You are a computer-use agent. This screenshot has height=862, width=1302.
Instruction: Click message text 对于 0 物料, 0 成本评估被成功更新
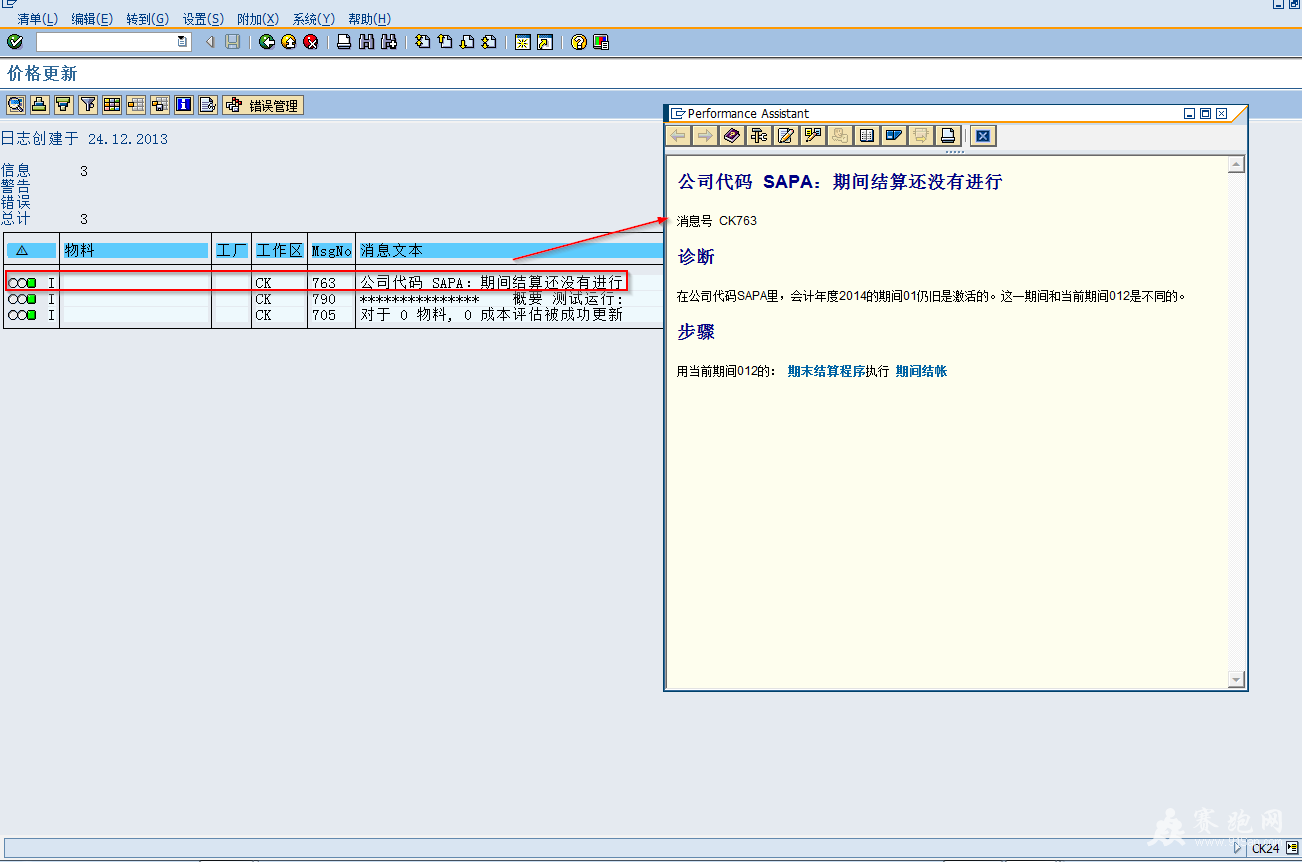[x=491, y=315]
